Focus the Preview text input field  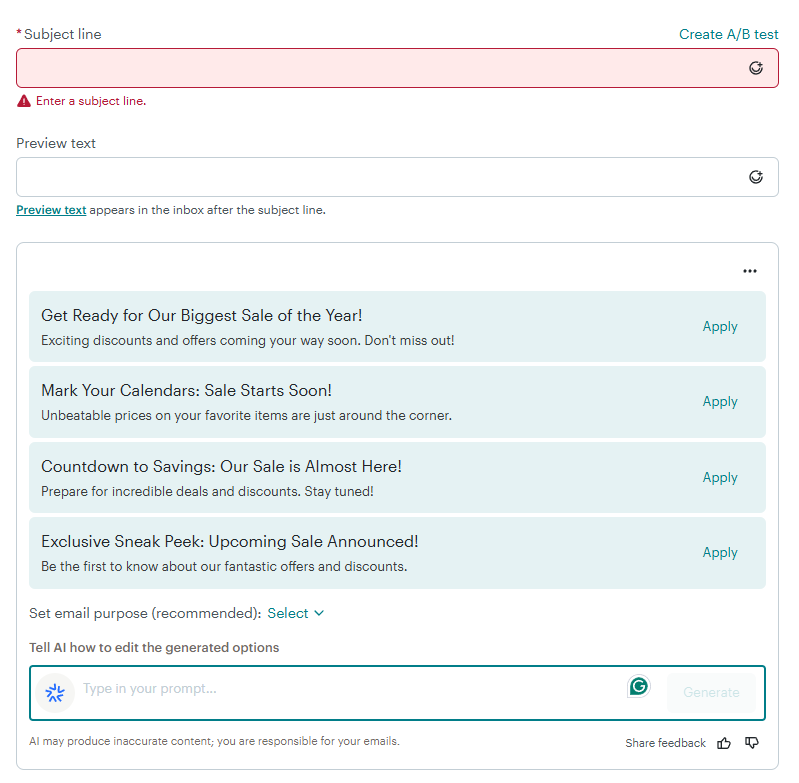click(397, 177)
